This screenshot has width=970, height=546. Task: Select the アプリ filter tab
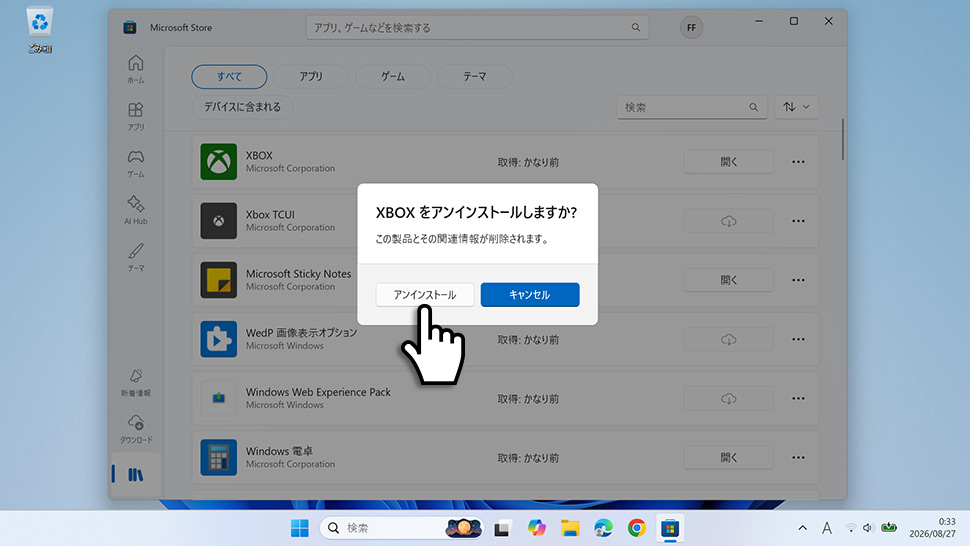311,77
